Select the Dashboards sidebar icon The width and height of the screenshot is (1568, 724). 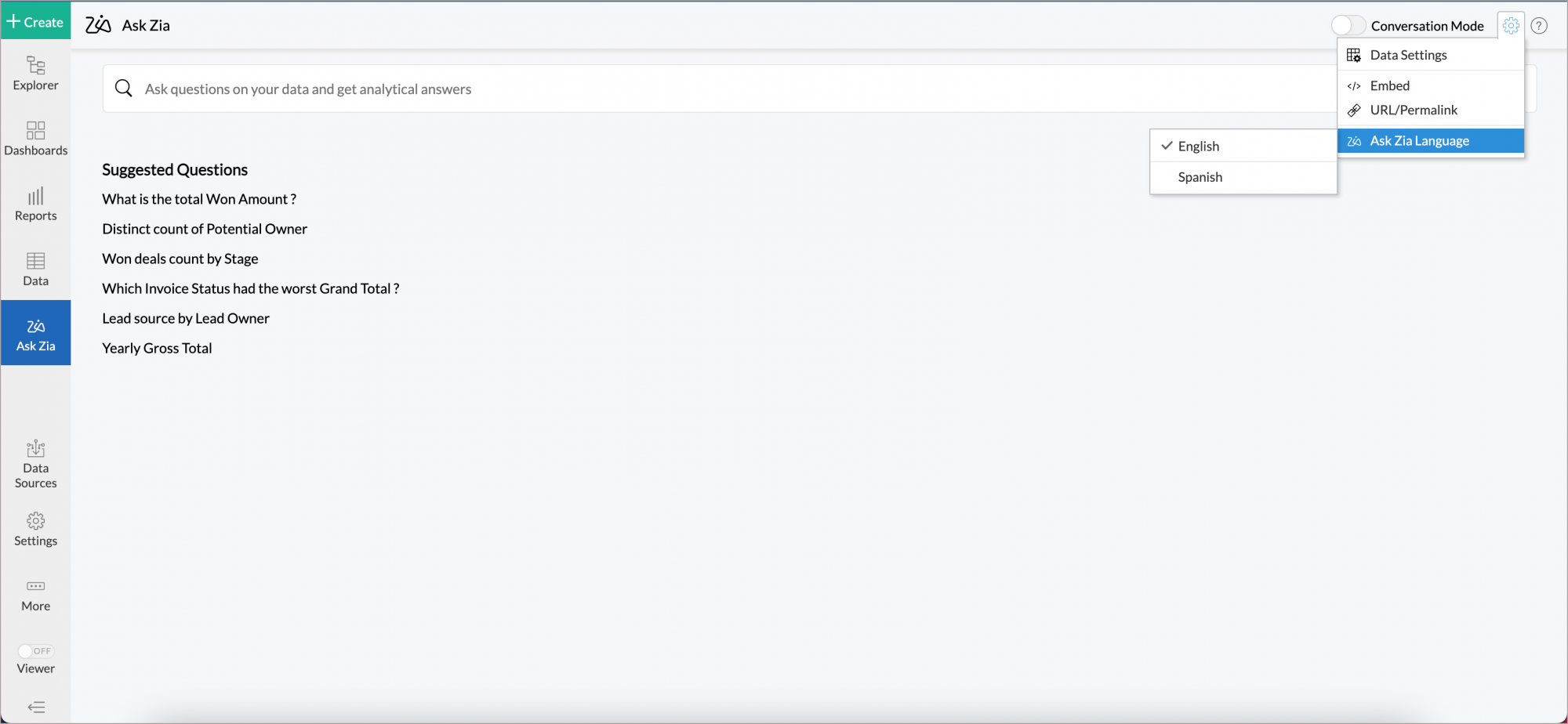pos(35,138)
